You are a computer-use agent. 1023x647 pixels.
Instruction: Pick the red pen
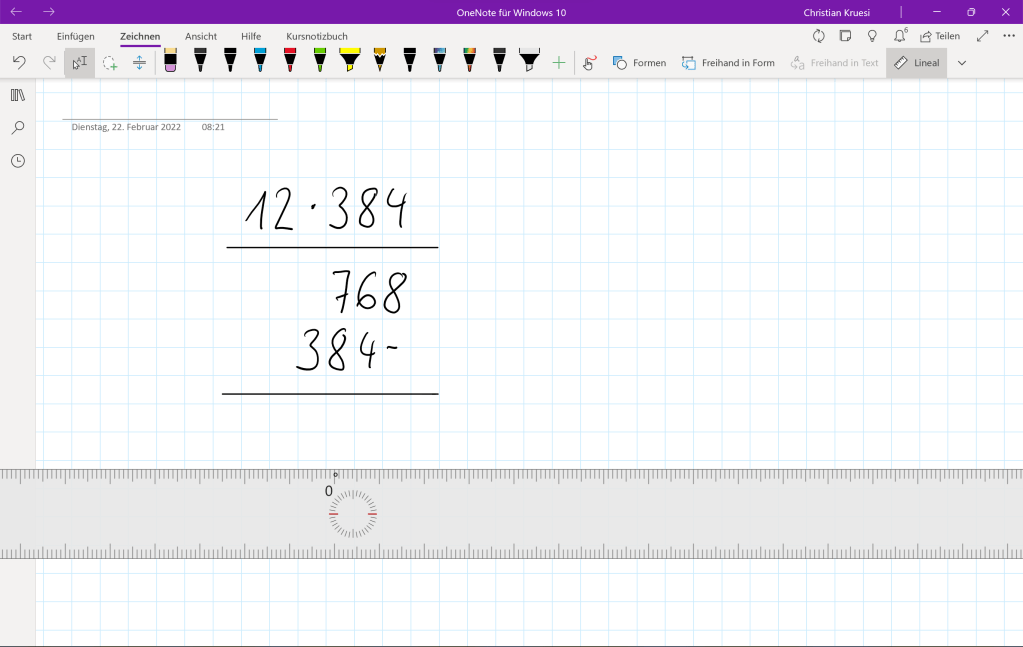point(290,61)
